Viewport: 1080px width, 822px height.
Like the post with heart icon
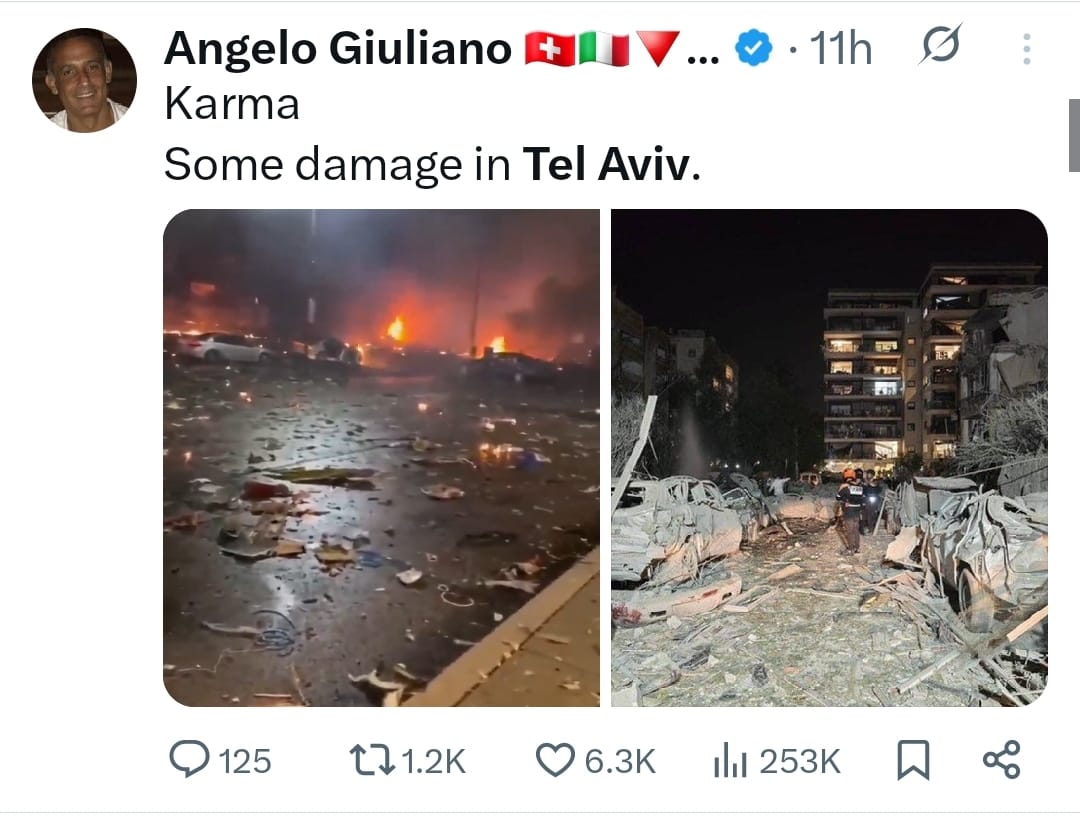pyautogui.click(x=554, y=760)
